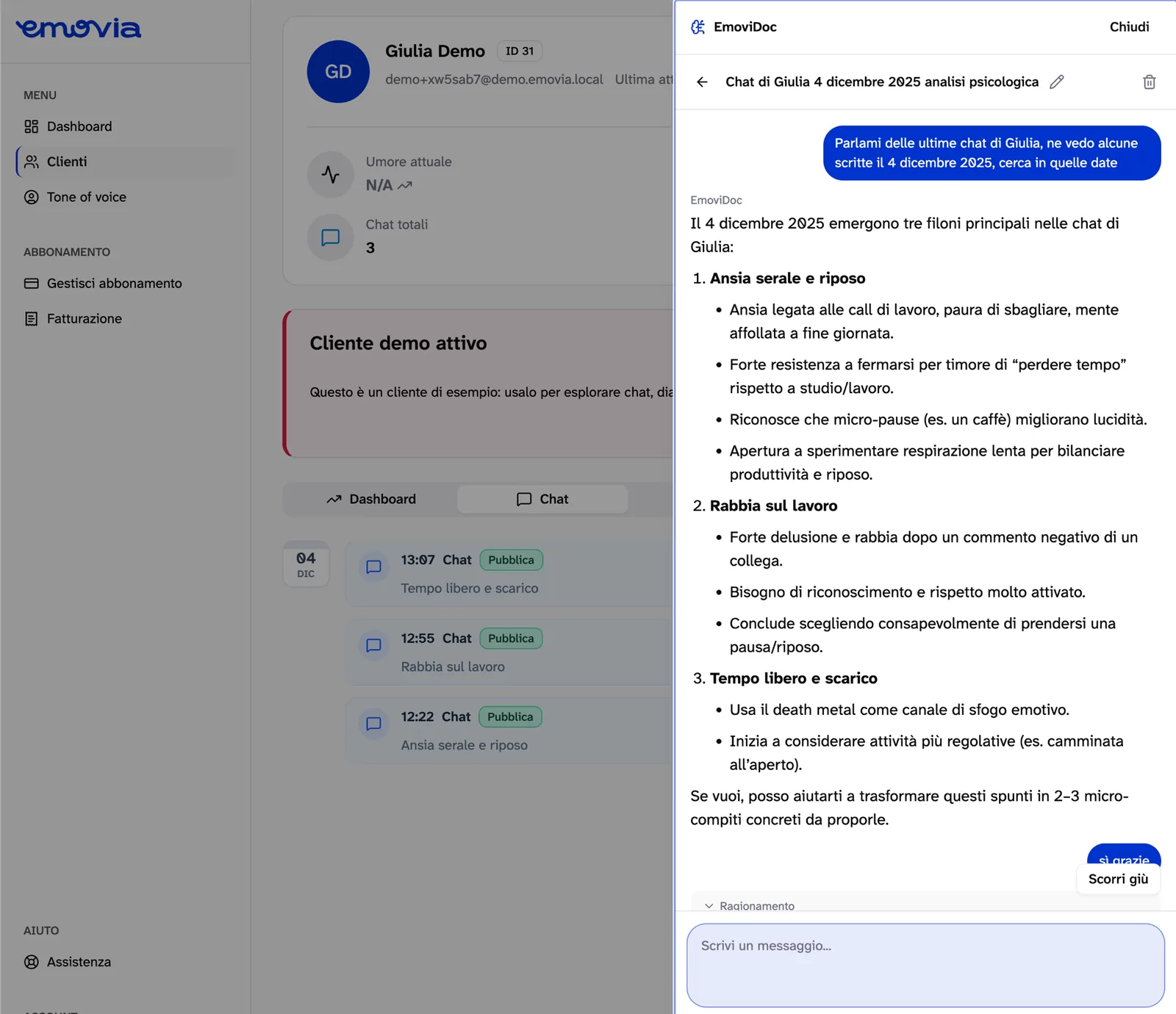Click the Tone of voice user icon
Screen dimensions: 1176x1014
pos(31,197)
